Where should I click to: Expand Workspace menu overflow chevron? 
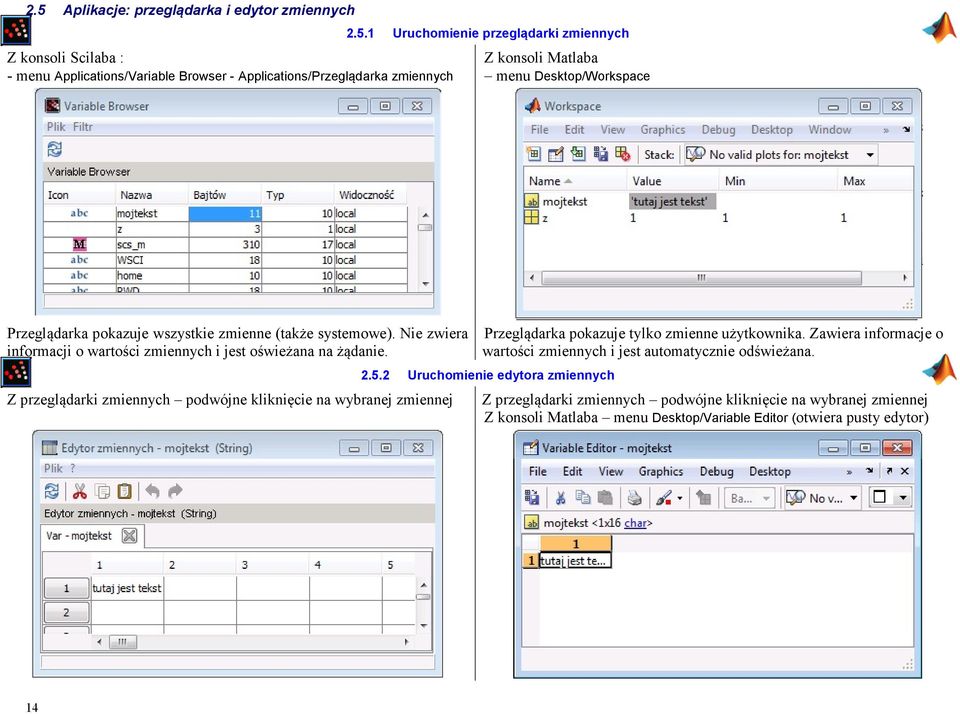point(886,130)
